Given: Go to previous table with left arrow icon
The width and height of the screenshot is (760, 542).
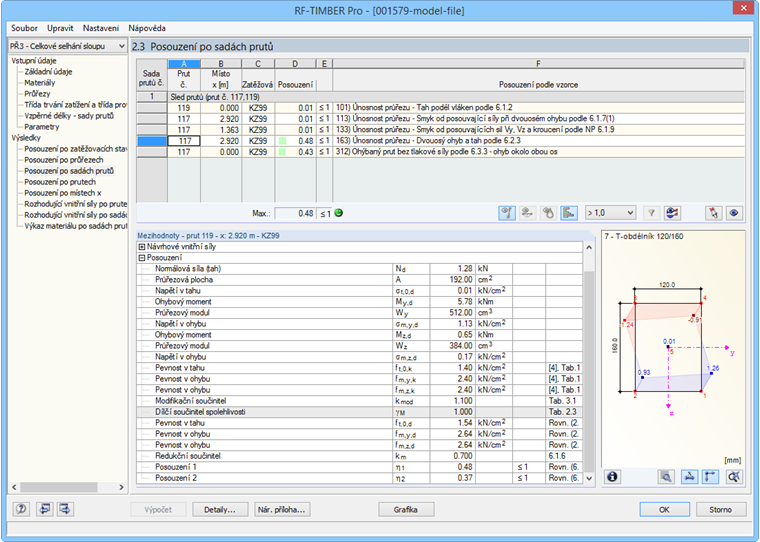Looking at the screenshot, I should 43,509.
